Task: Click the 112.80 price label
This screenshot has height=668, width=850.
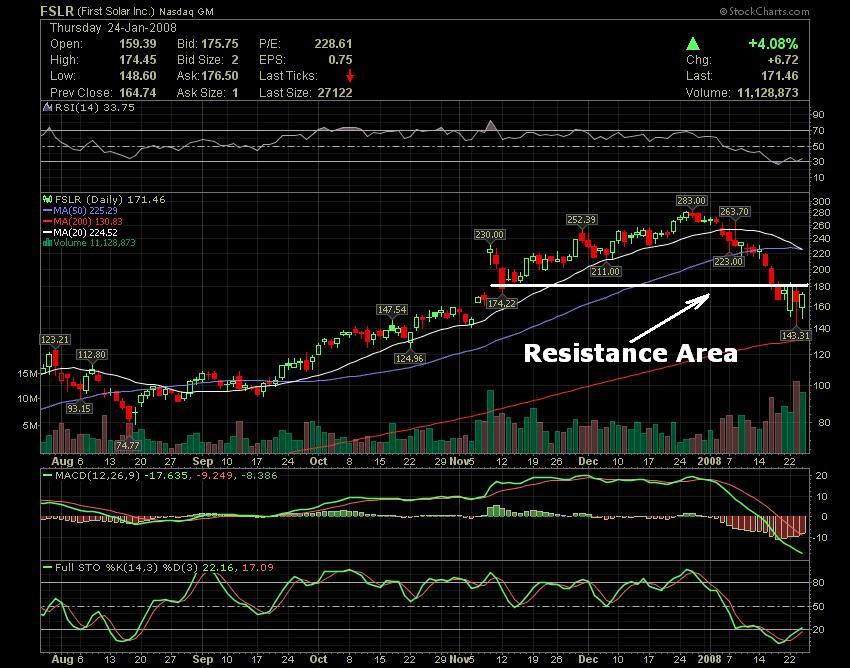Action: pos(92,355)
